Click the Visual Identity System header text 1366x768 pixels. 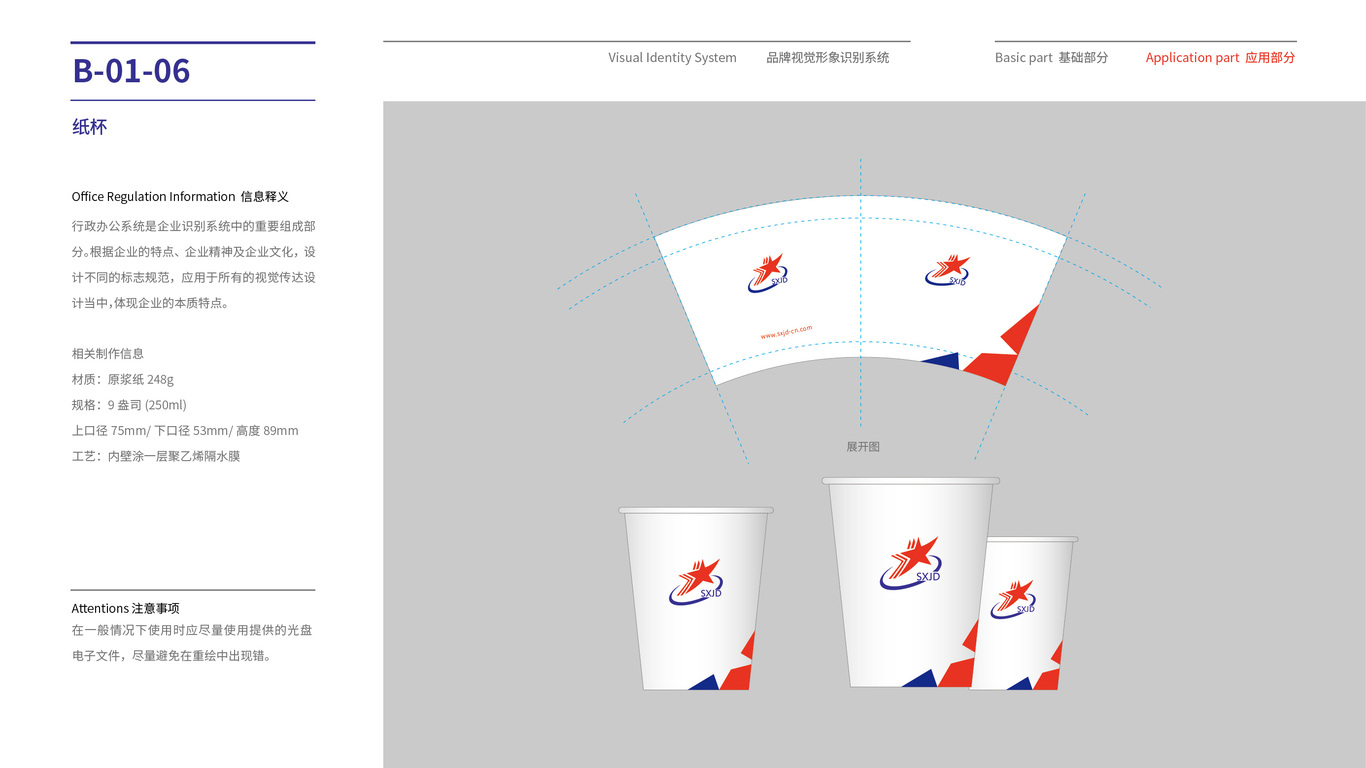(x=672, y=58)
